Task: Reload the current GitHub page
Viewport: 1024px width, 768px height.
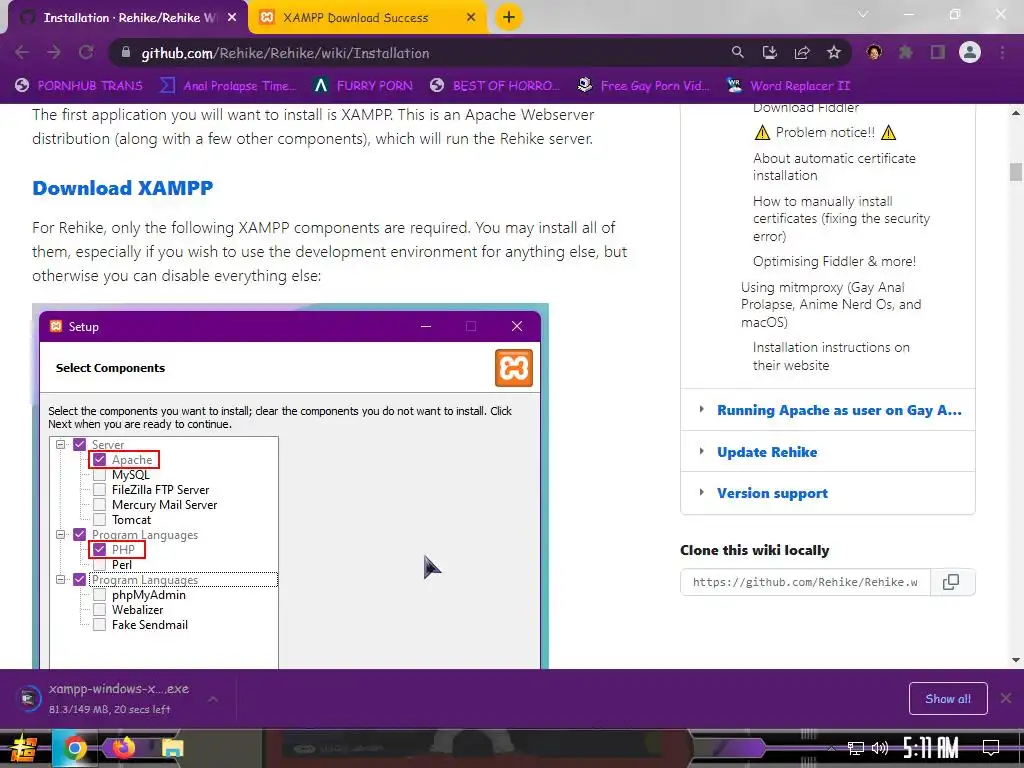Action: pos(86,52)
